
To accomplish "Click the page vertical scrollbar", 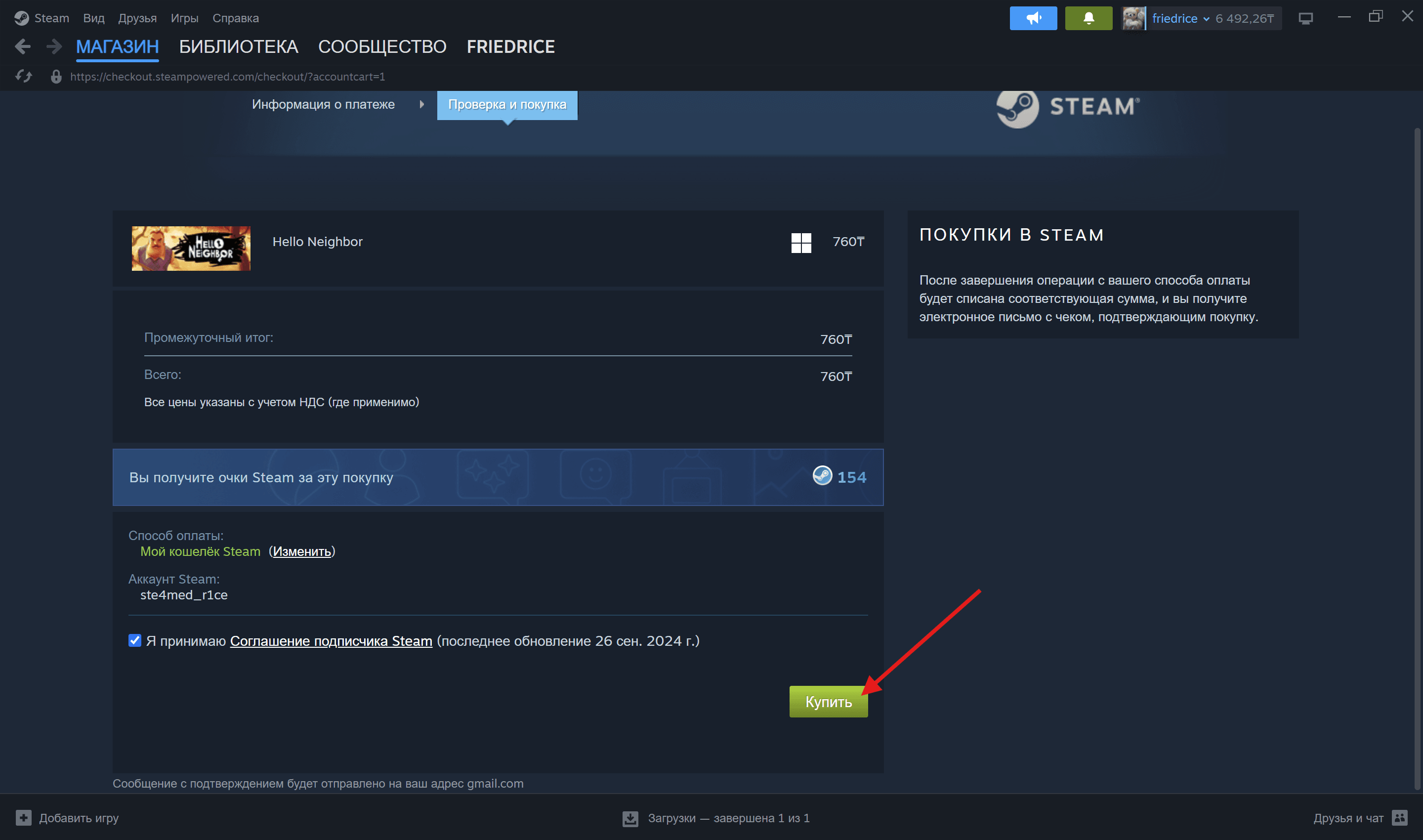I will tap(1417, 459).
